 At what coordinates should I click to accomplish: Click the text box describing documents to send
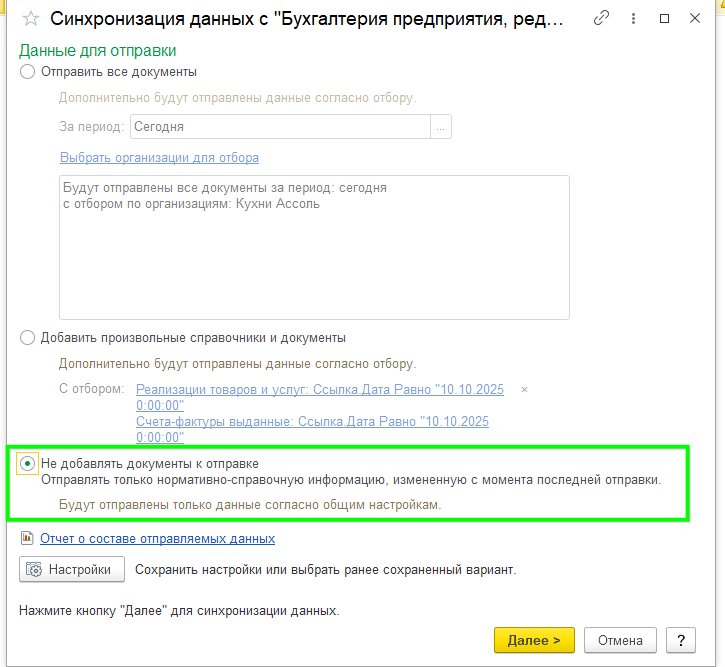coord(314,247)
